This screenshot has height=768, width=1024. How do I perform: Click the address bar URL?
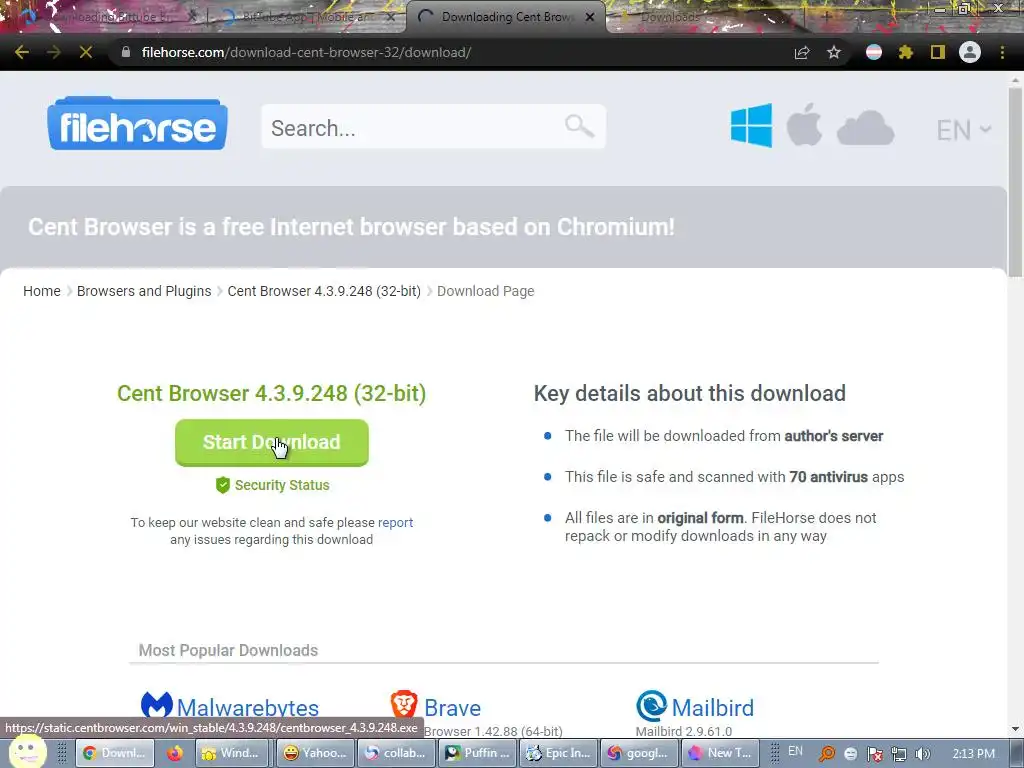coord(306,52)
